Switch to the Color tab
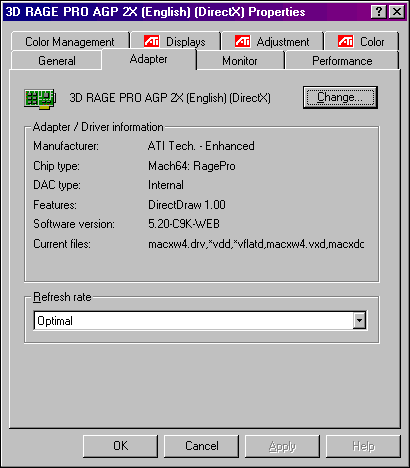This screenshot has height=468, width=410. point(361,42)
